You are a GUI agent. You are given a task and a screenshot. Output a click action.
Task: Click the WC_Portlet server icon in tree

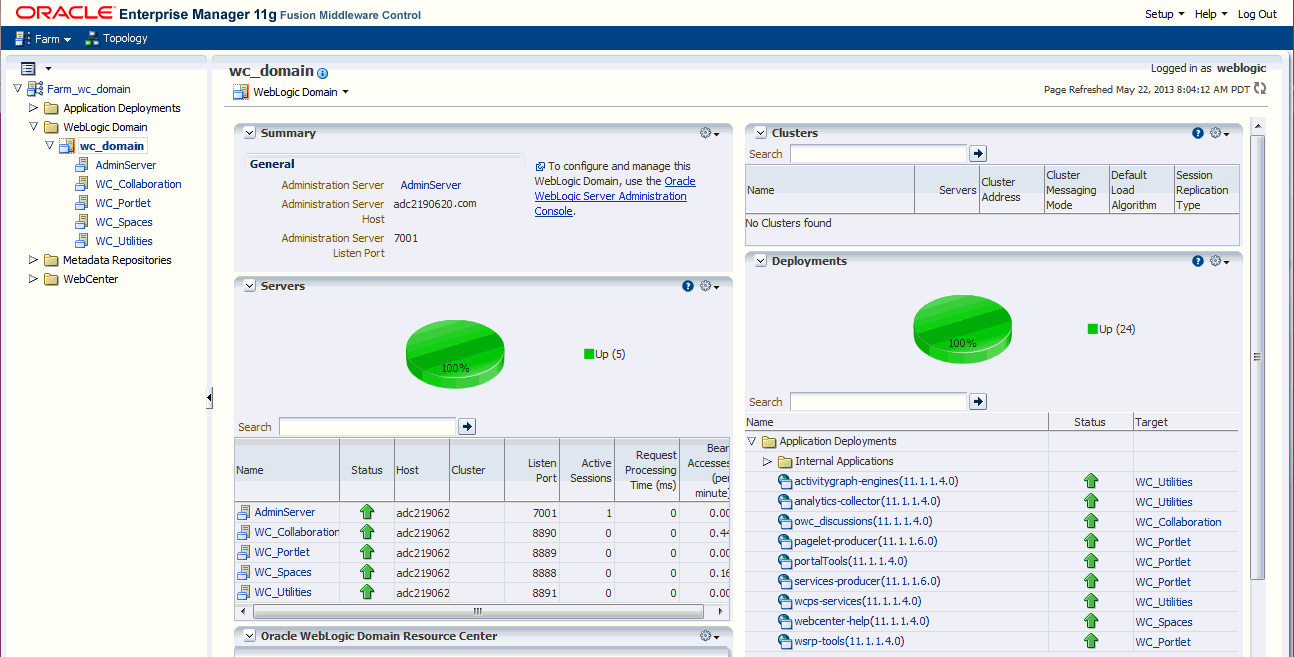coord(83,203)
